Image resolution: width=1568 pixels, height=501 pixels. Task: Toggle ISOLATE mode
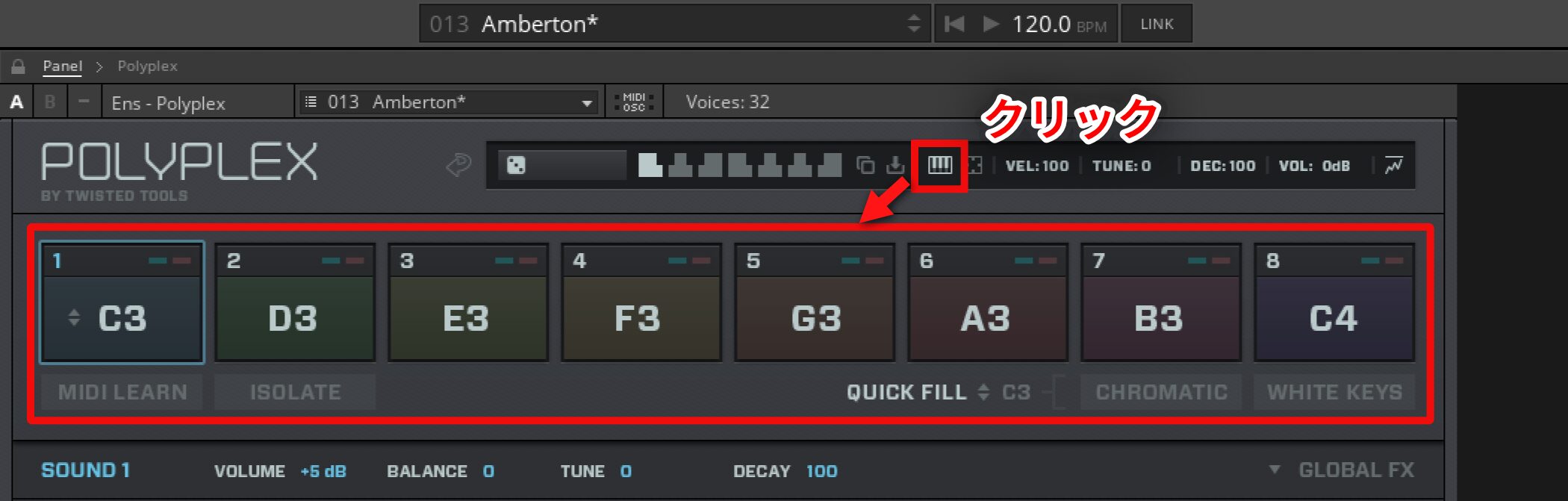point(295,392)
